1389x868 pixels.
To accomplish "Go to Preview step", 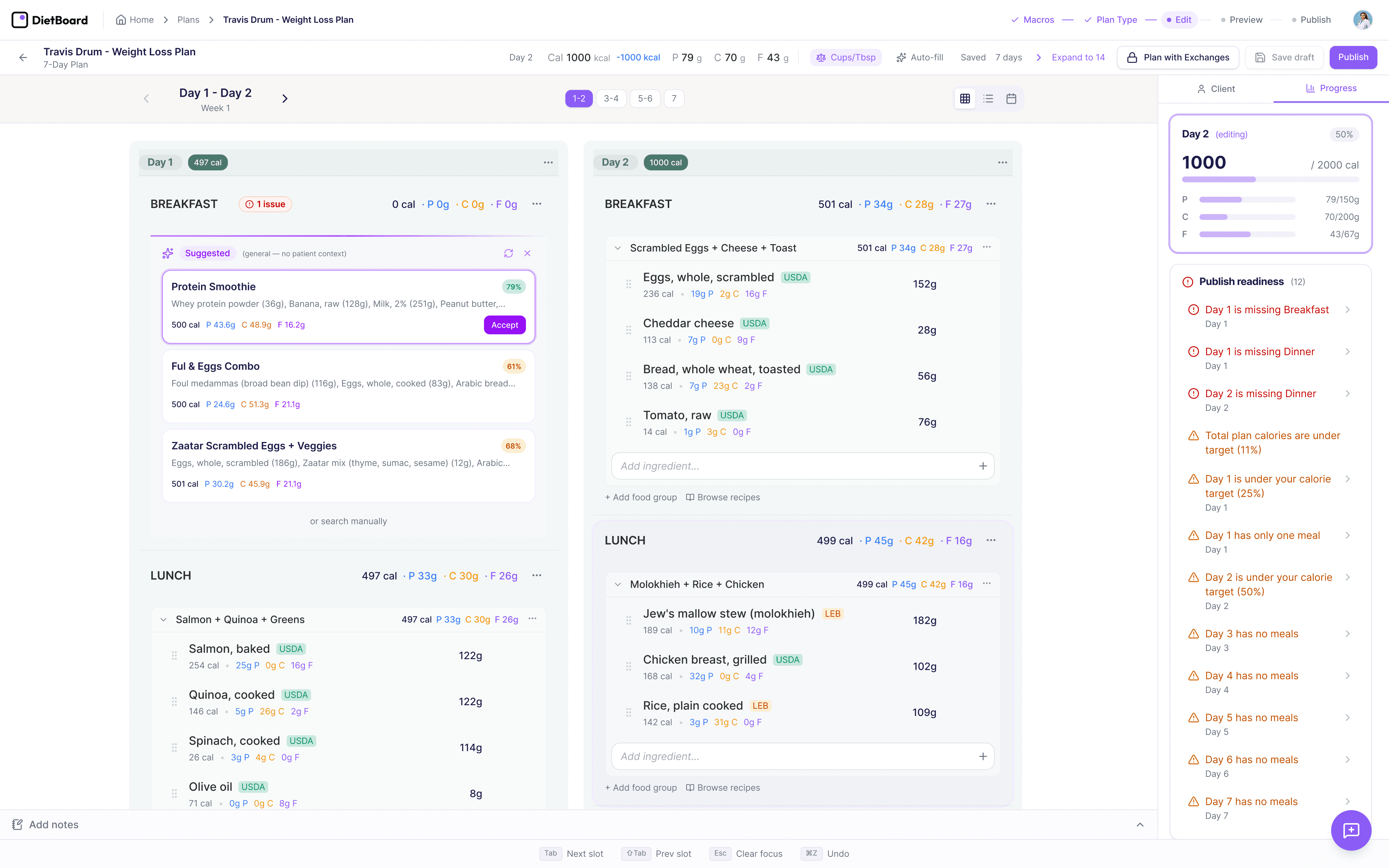I will (1241, 20).
